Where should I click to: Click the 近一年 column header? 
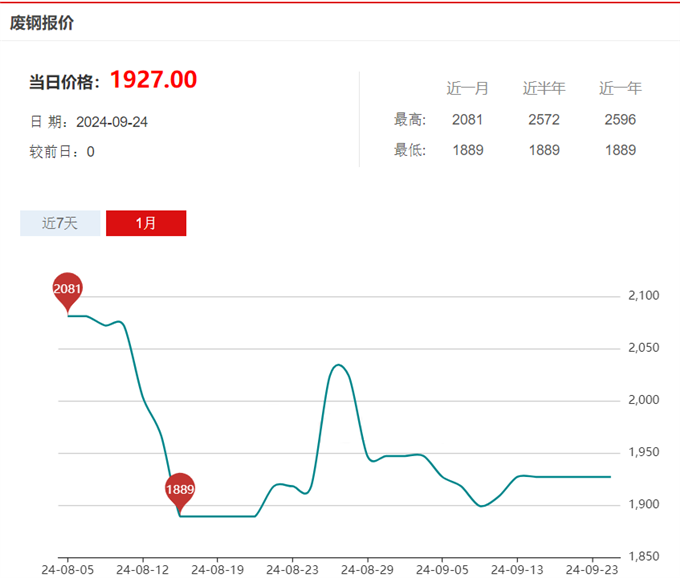(x=620, y=88)
